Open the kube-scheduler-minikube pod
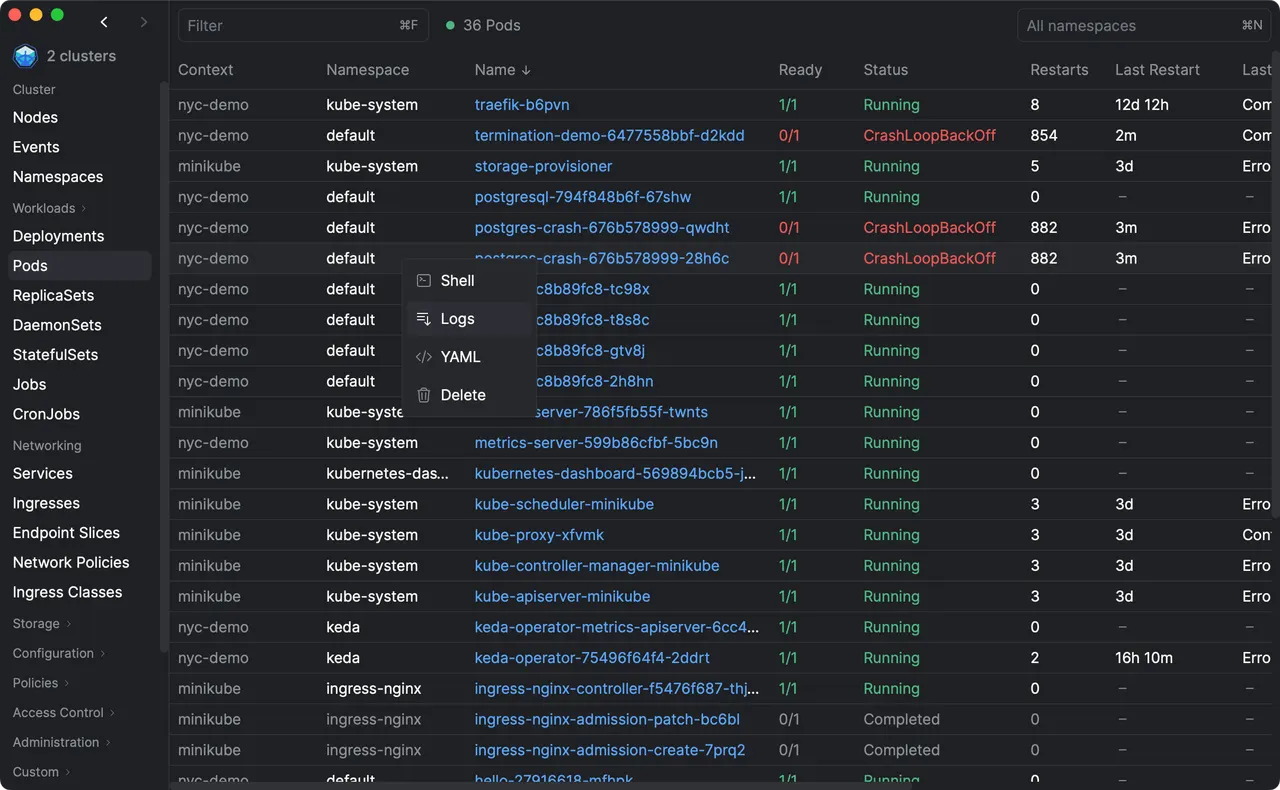This screenshot has height=790, width=1280. (x=564, y=504)
